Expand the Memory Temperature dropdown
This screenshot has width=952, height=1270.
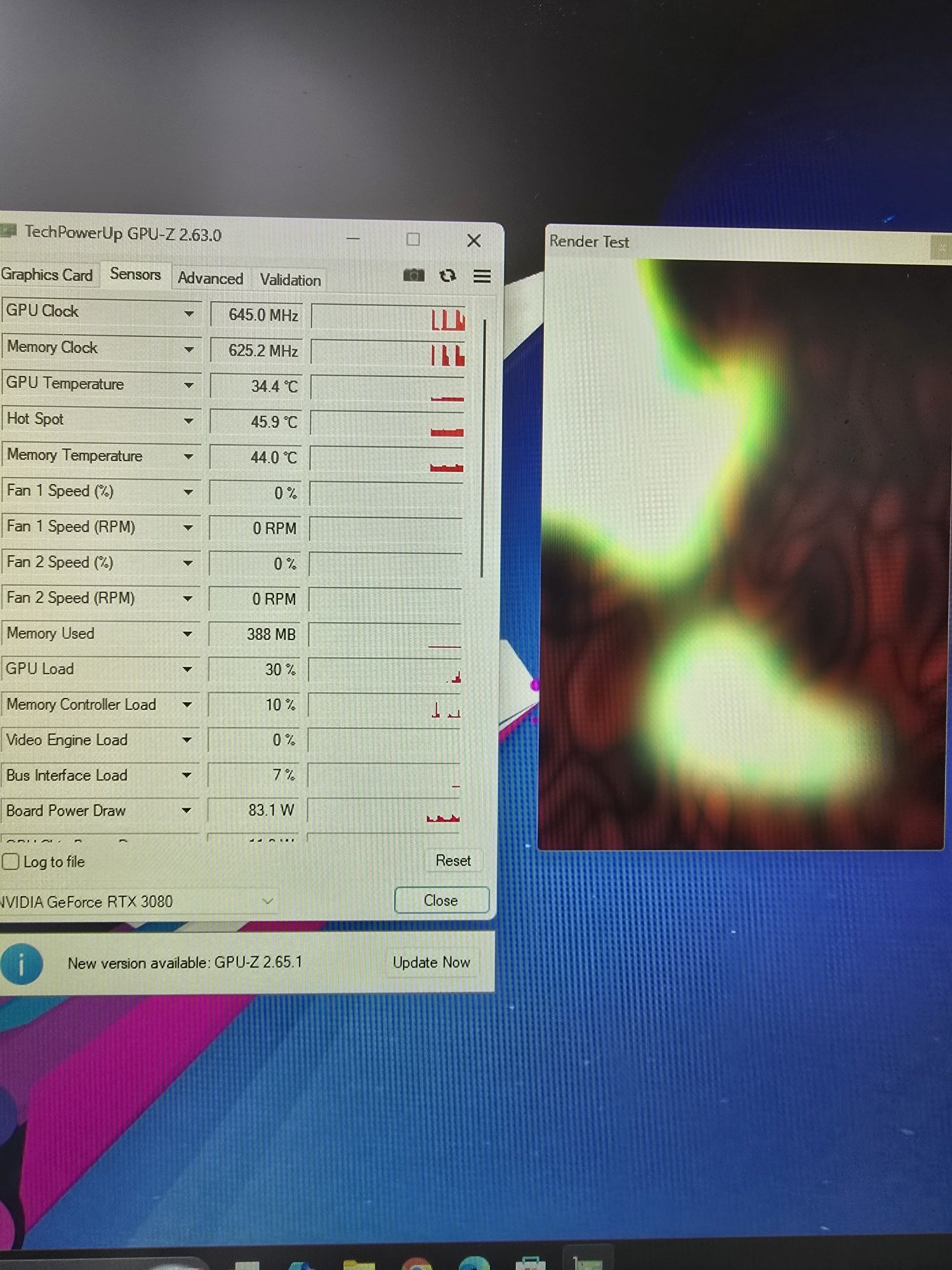[188, 456]
